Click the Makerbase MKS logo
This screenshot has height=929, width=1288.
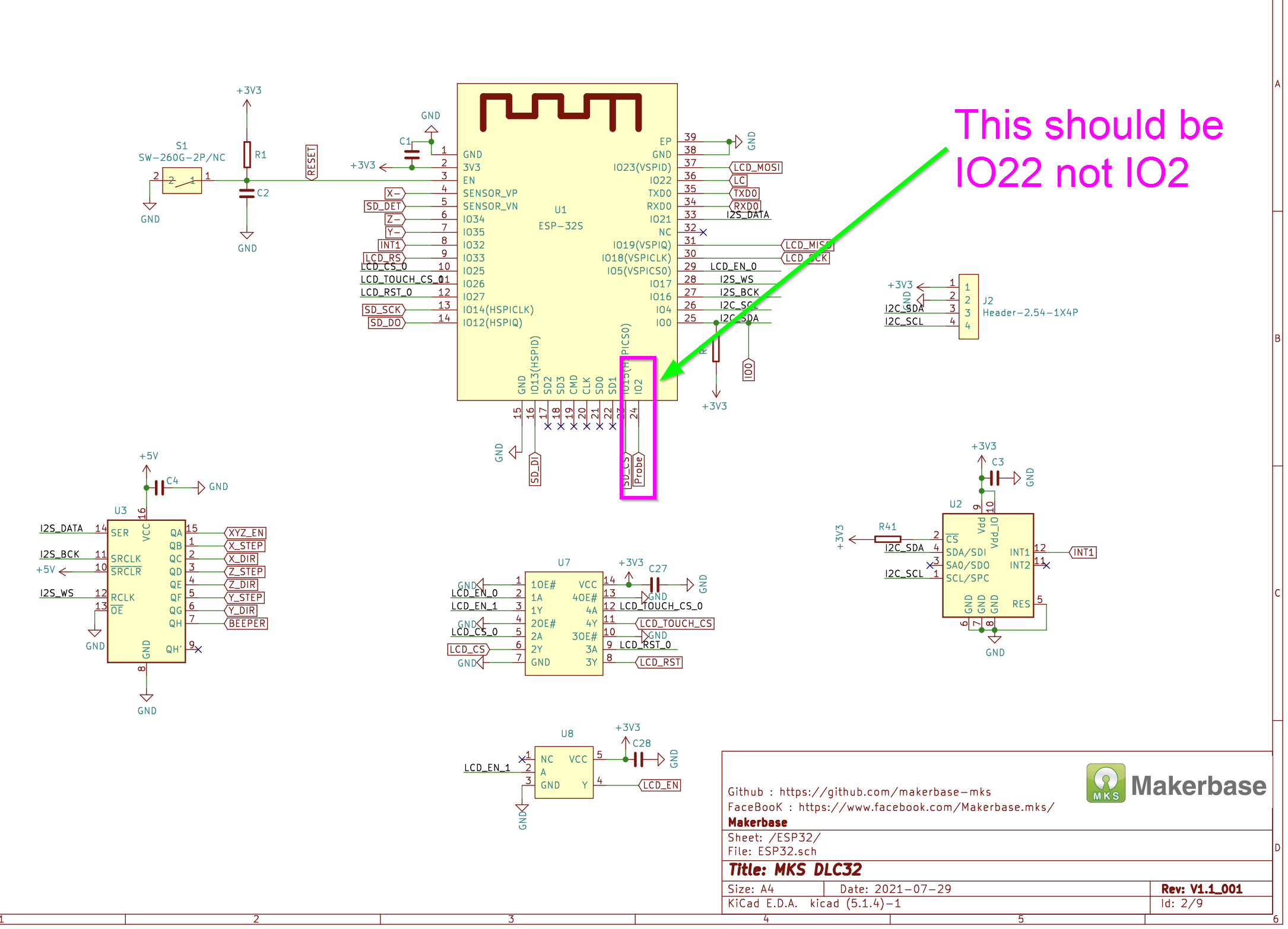(x=1177, y=784)
